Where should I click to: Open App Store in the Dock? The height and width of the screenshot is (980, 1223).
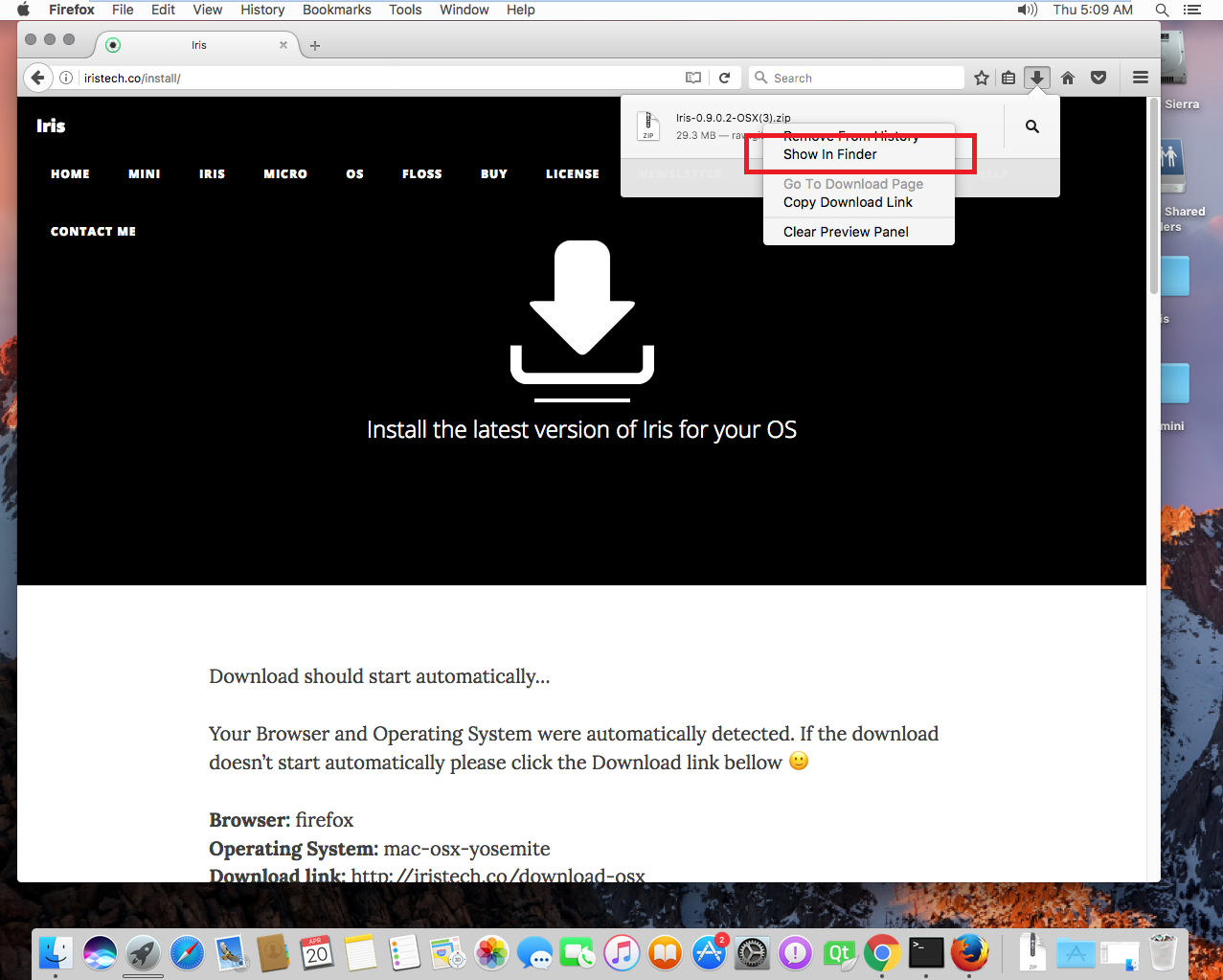click(x=709, y=953)
